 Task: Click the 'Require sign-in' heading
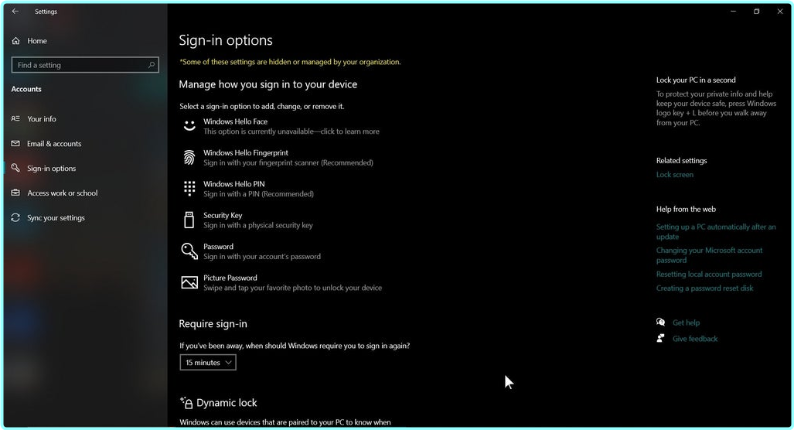[213, 324]
